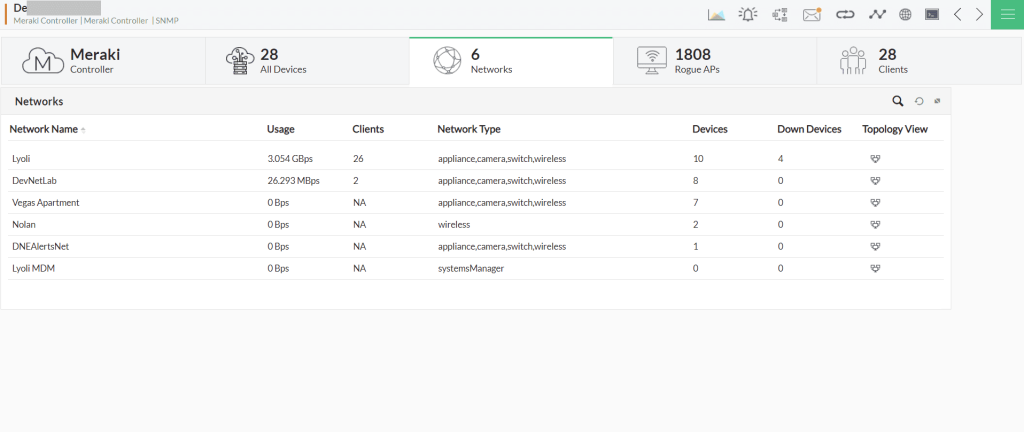Open topology view for Lyoli network
The width and height of the screenshot is (1024, 432).
pos(875,159)
